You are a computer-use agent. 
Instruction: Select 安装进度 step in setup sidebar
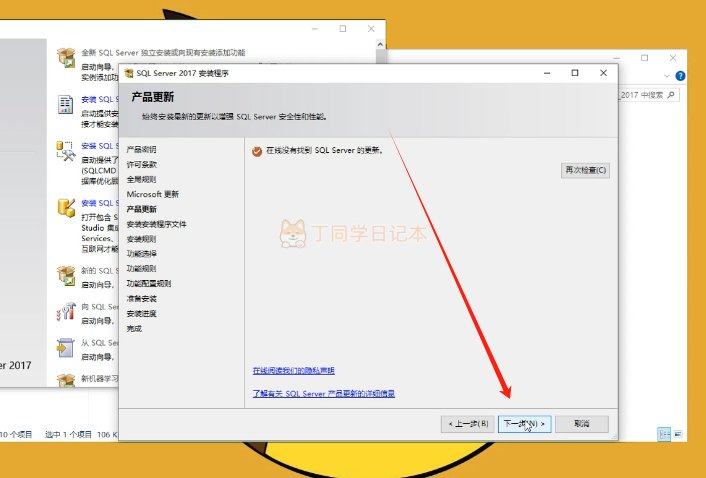tap(141, 313)
